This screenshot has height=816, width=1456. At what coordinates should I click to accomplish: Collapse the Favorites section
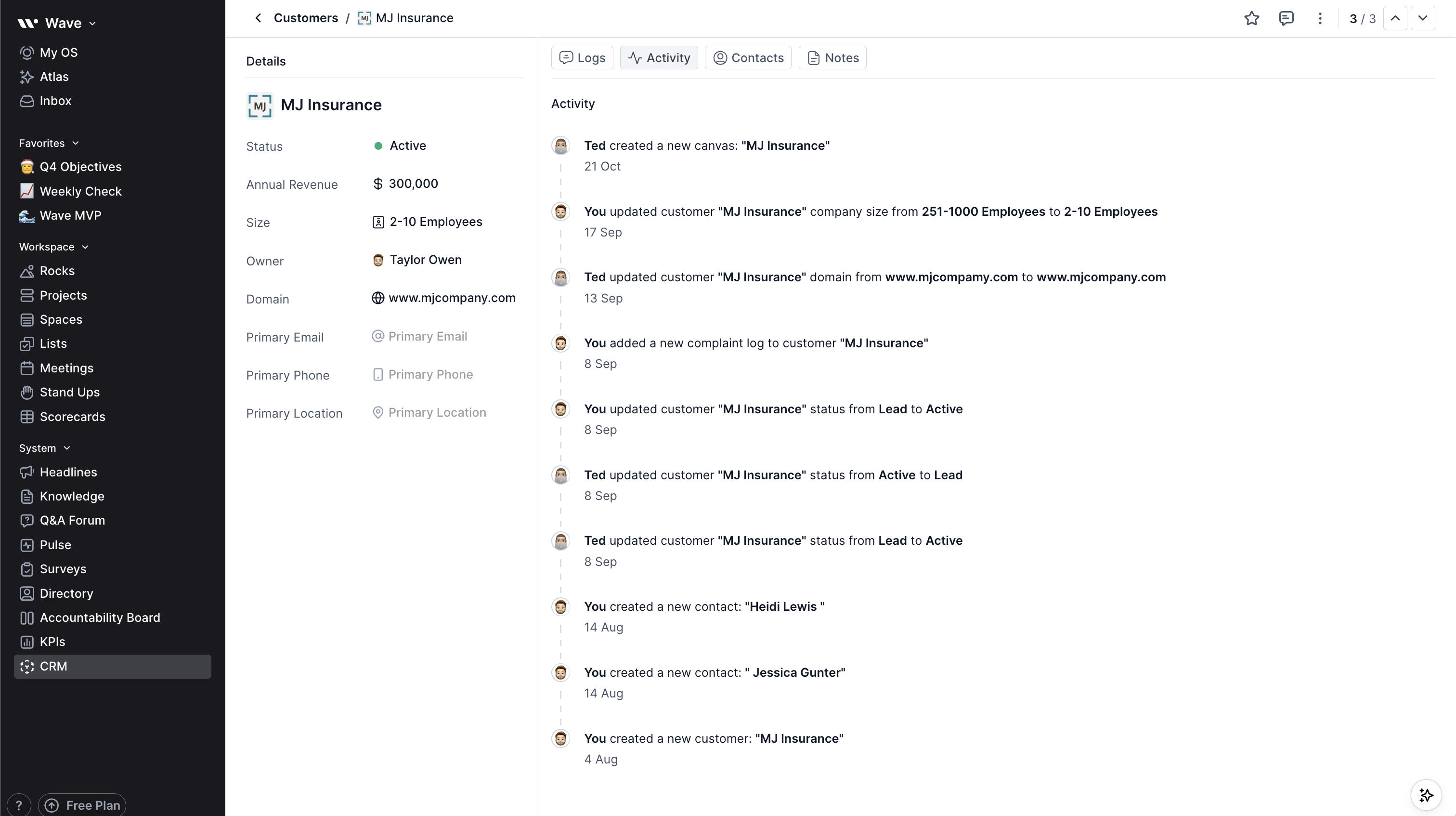pyautogui.click(x=76, y=143)
